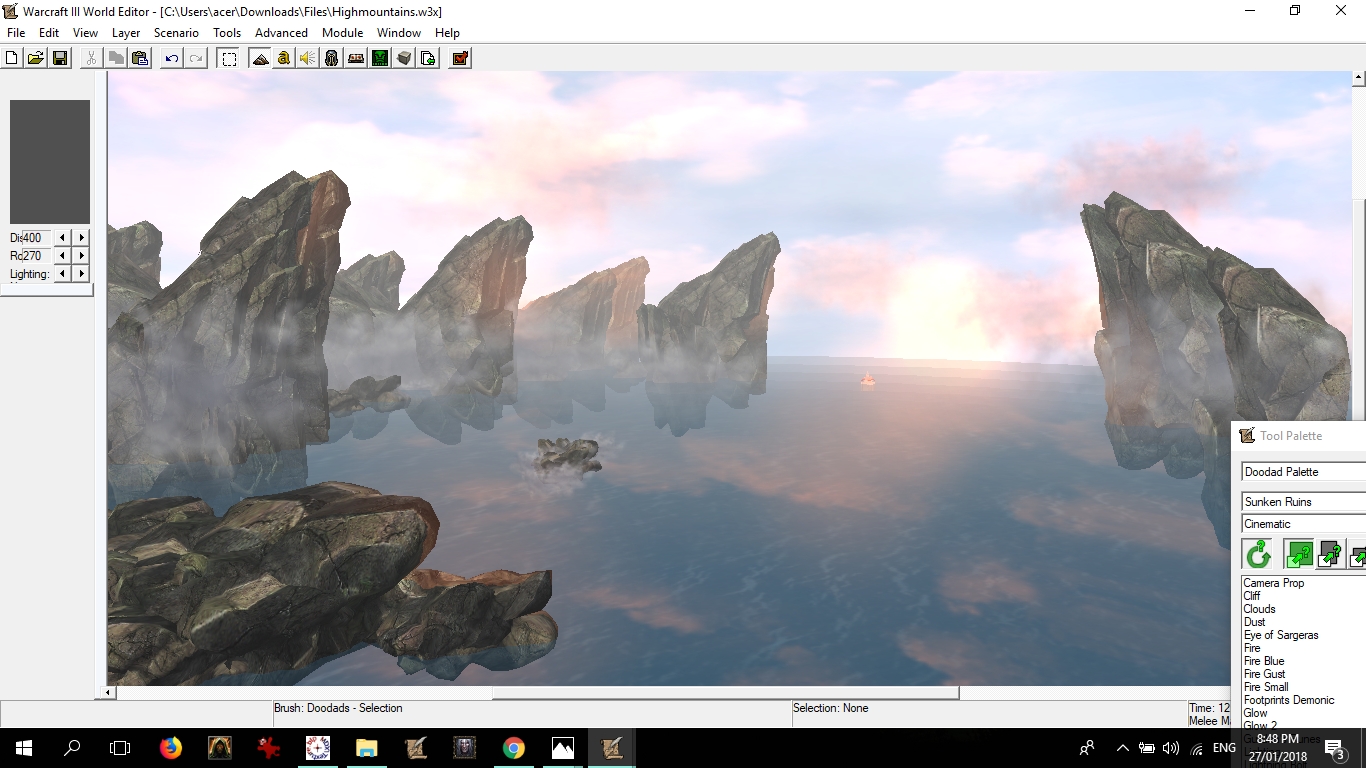The image size is (1366, 768).
Task: Open the Window menu
Action: (399, 33)
